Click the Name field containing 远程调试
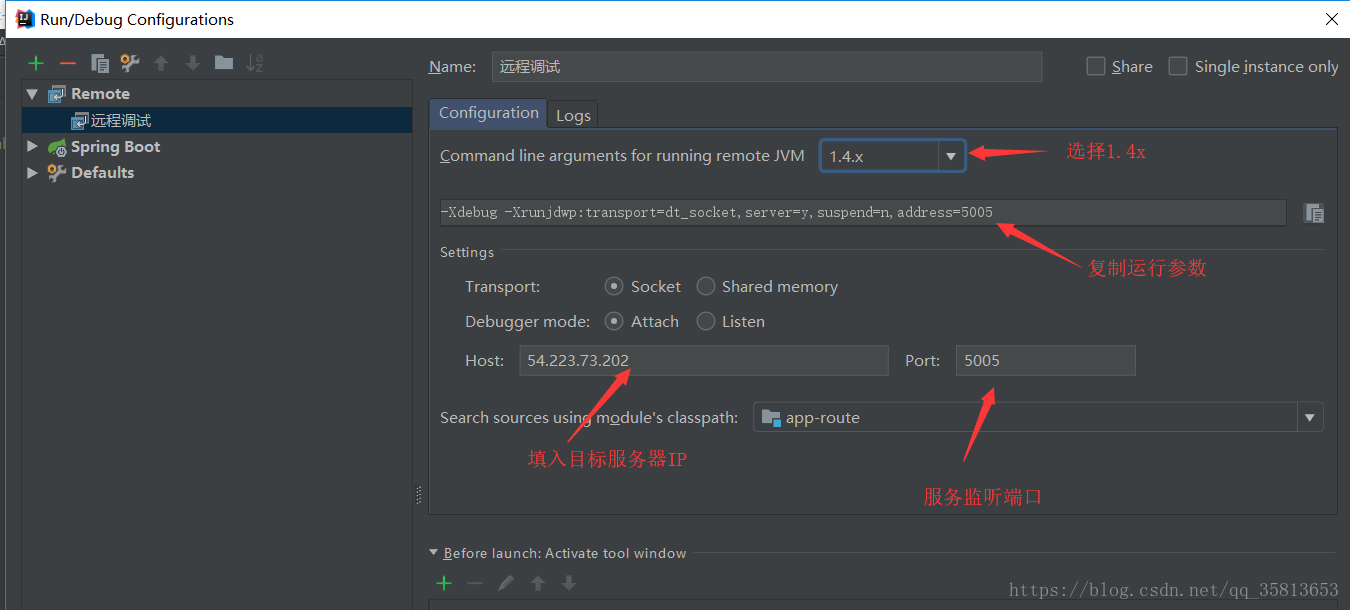This screenshot has width=1350, height=610. 767,66
